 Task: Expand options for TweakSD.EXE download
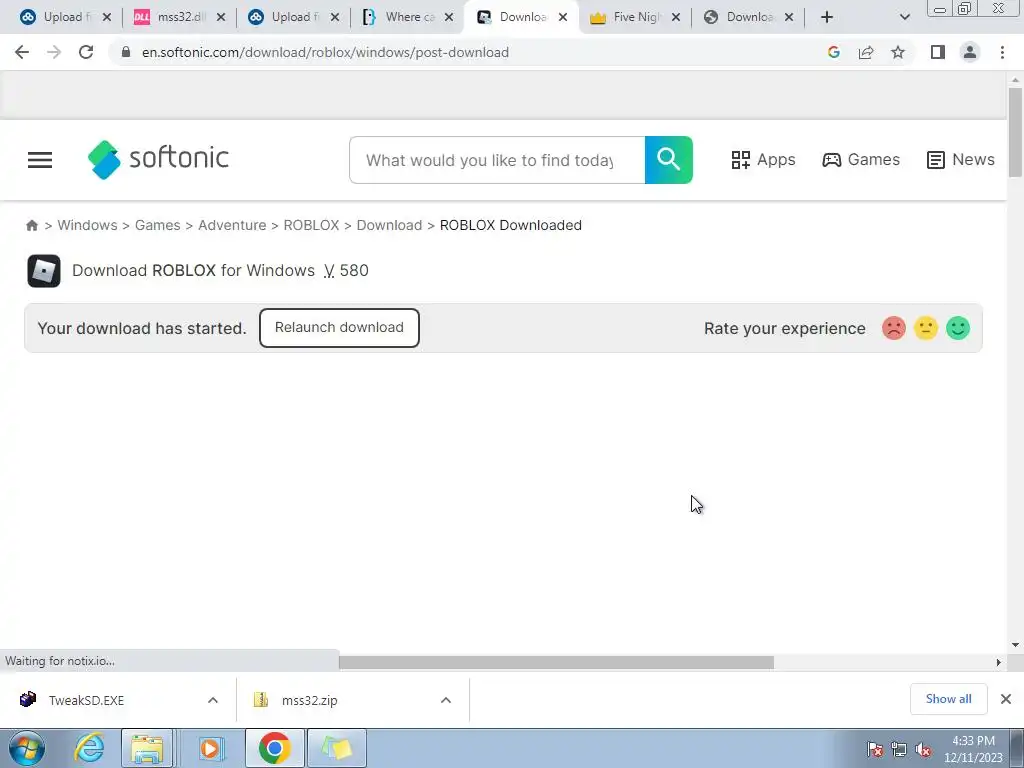tap(213, 700)
